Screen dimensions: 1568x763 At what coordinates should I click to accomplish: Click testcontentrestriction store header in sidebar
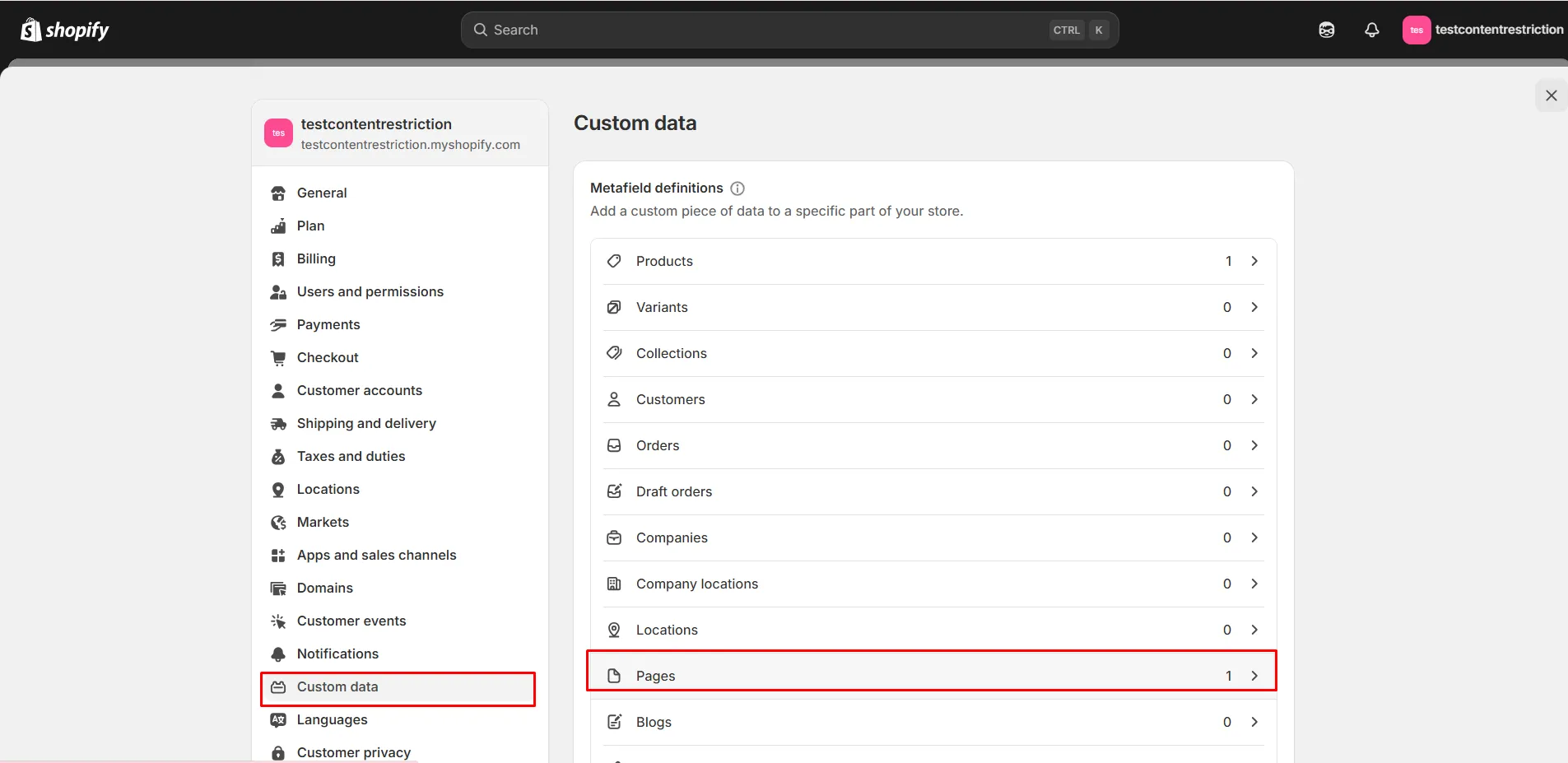[x=400, y=133]
